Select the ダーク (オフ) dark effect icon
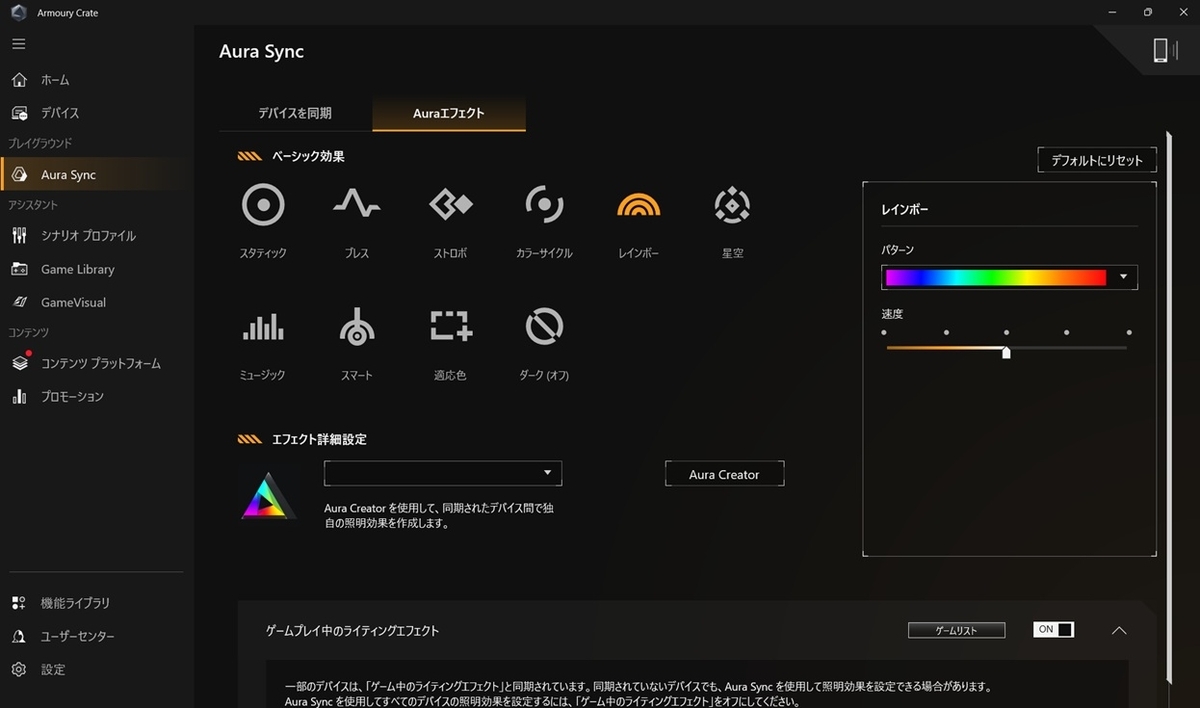The width and height of the screenshot is (1200, 708). tap(544, 326)
